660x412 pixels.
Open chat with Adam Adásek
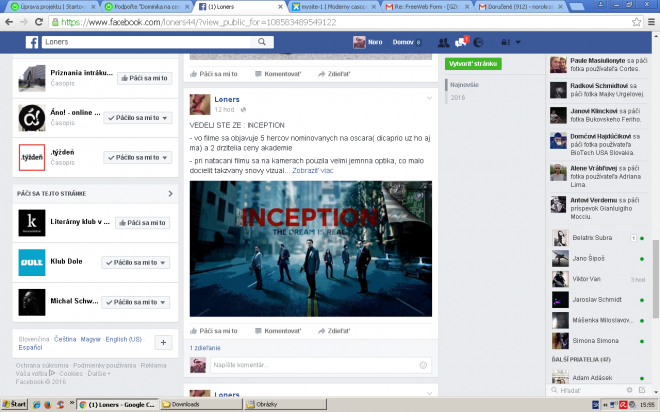[599, 377]
